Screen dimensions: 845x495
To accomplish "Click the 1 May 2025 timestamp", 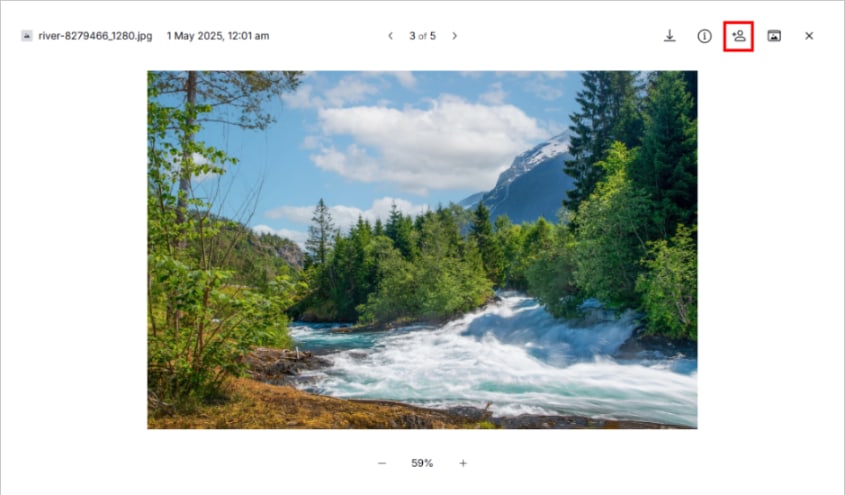I will [218, 36].
